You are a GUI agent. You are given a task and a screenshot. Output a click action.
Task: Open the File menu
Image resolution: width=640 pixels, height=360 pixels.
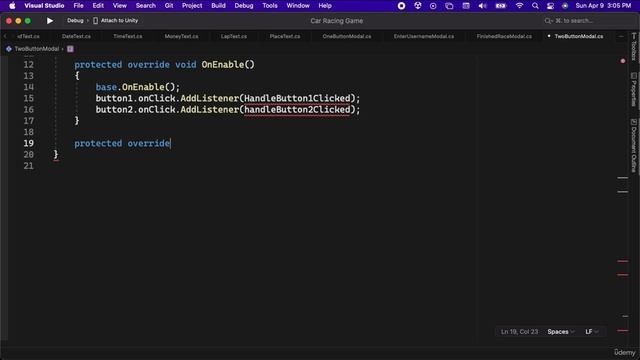coord(78,6)
